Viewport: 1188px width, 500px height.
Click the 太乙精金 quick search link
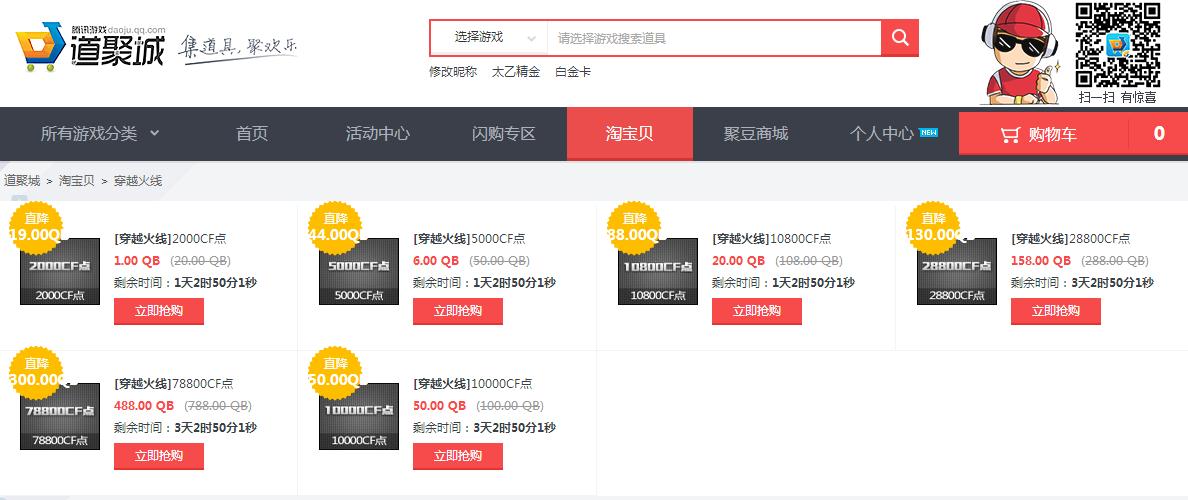516,72
